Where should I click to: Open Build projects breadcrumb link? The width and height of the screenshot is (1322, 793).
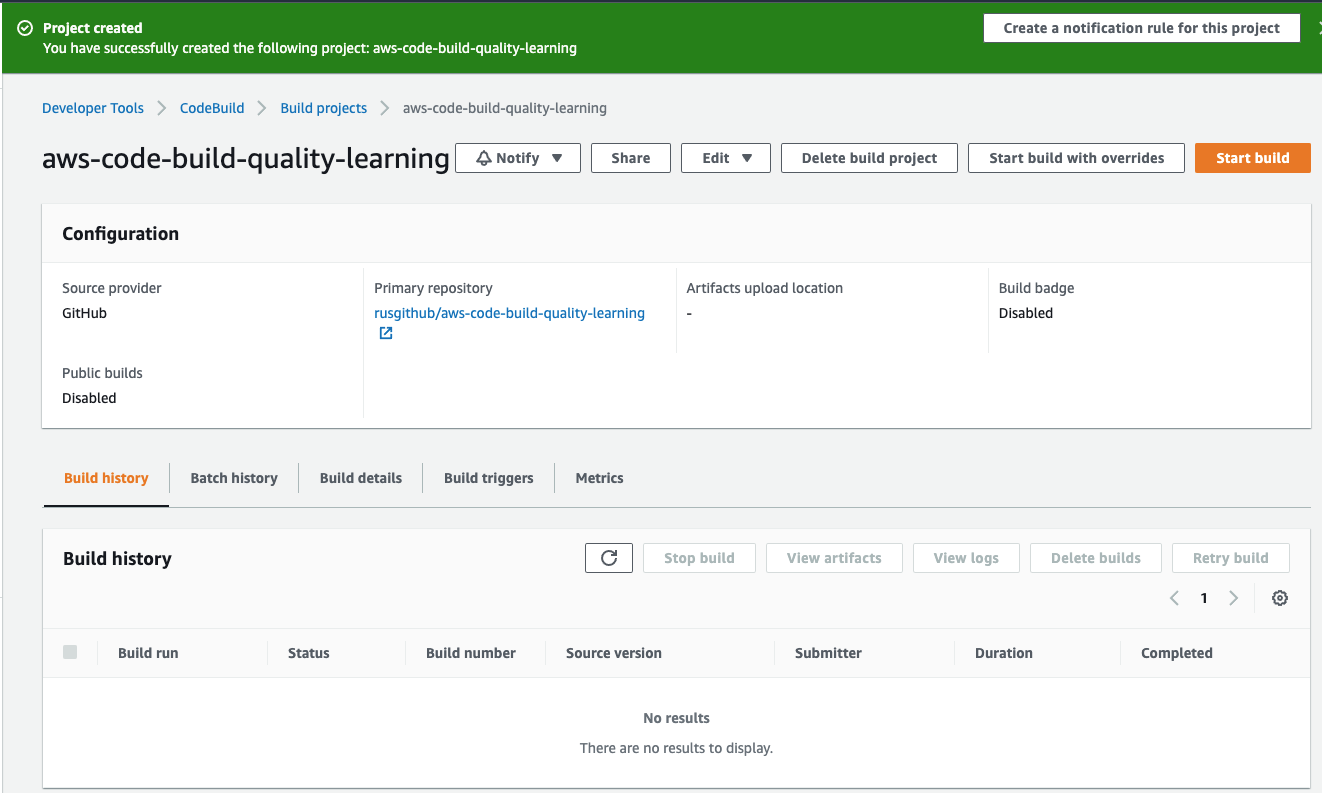(324, 108)
